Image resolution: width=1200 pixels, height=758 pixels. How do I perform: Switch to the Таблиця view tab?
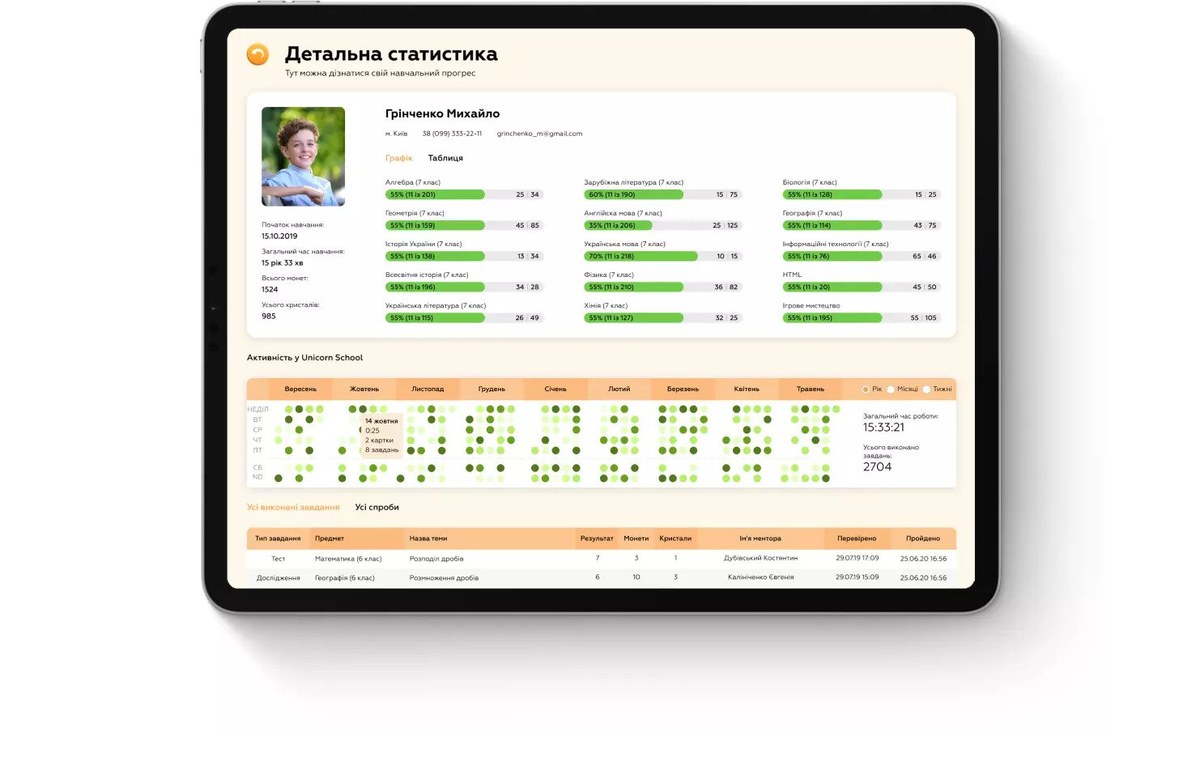click(445, 158)
